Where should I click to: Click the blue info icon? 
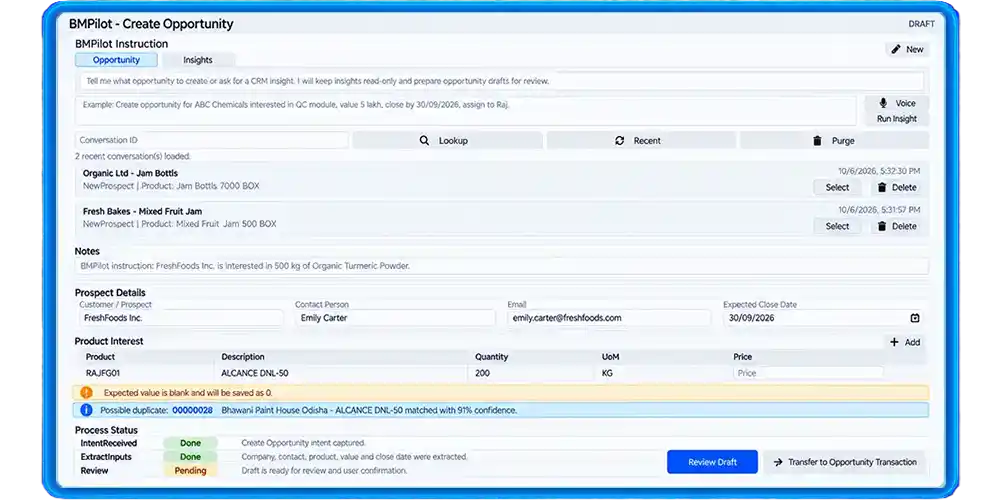(87, 410)
